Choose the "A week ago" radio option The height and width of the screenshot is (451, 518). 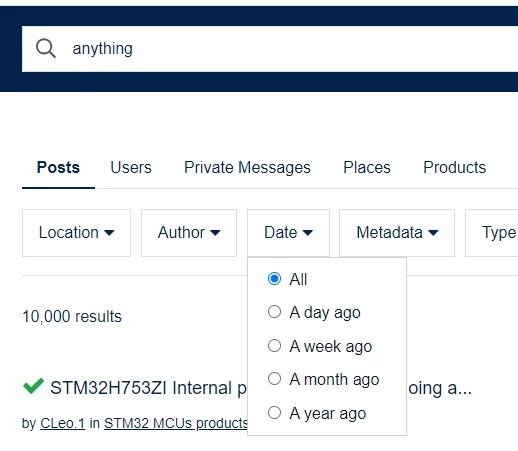pyautogui.click(x=274, y=346)
